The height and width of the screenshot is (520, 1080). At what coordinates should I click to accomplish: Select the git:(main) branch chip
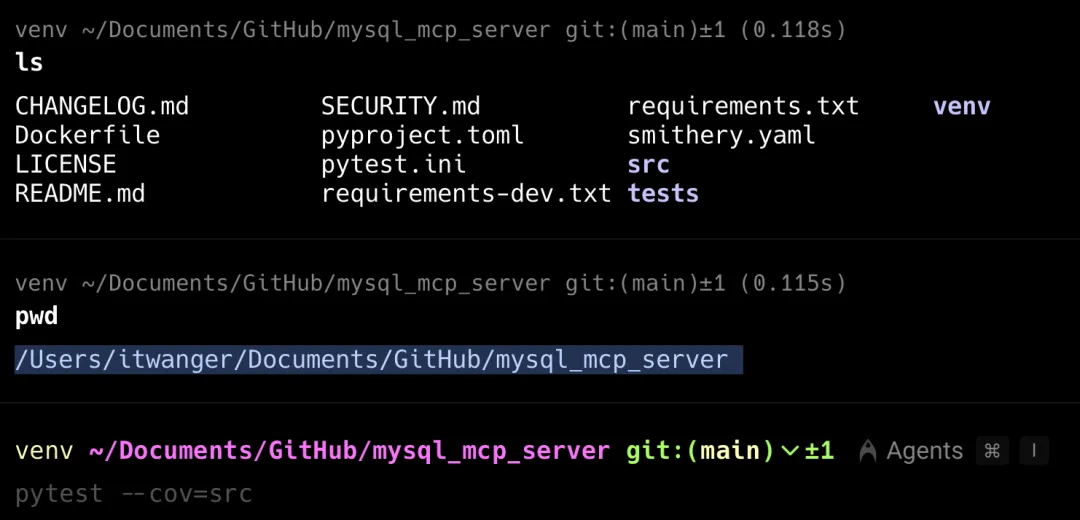click(x=702, y=451)
